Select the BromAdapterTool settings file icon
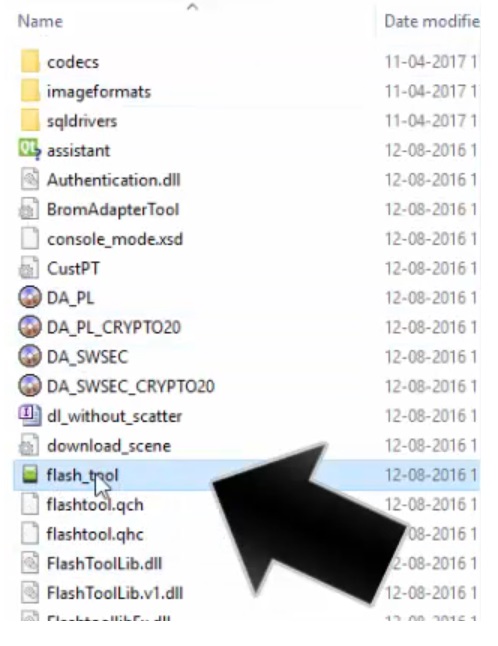Image resolution: width=498 pixels, height=646 pixels. (x=29, y=209)
